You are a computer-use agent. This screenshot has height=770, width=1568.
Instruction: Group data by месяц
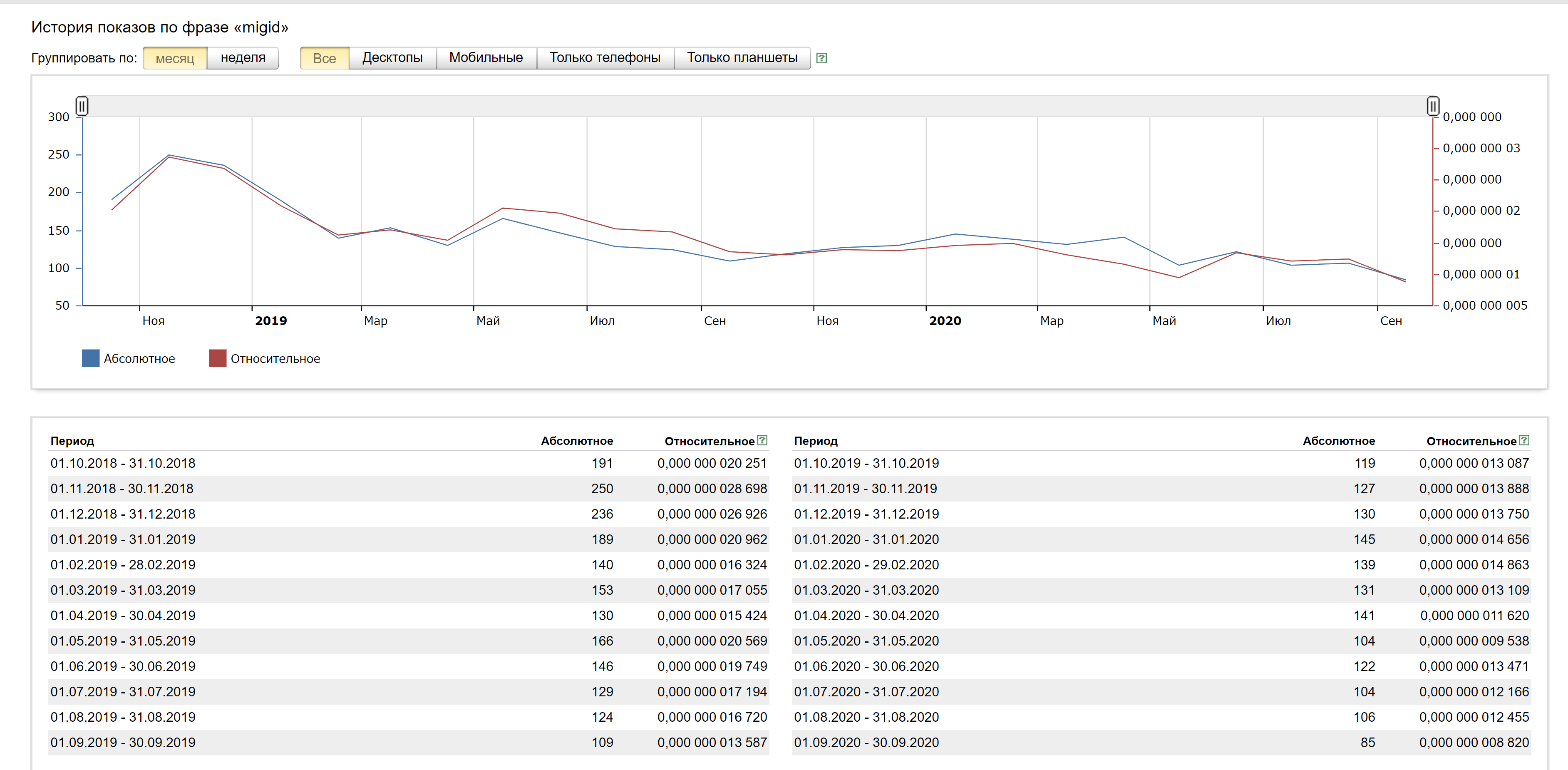(175, 58)
